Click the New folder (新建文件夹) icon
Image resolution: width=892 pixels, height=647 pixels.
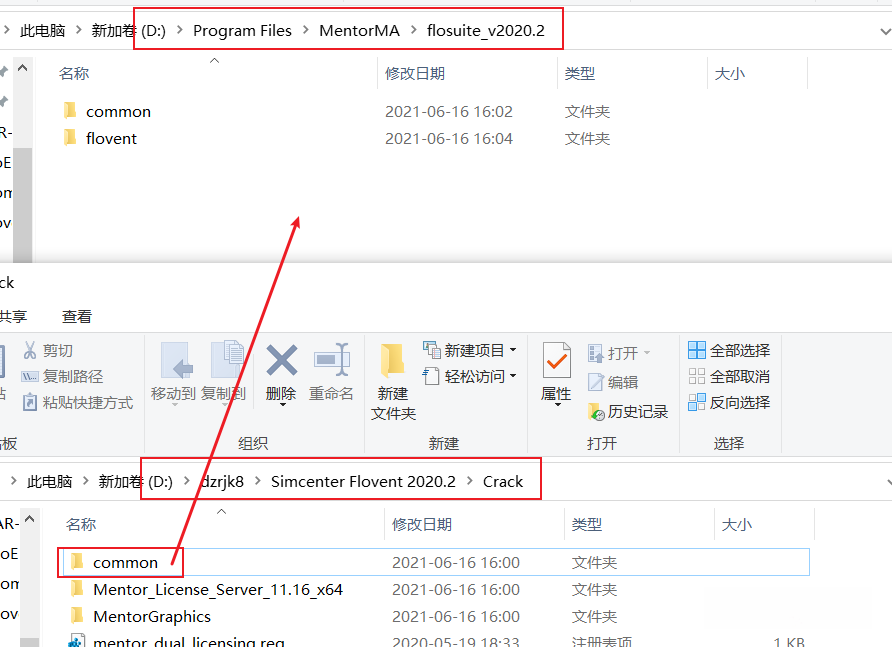[393, 361]
